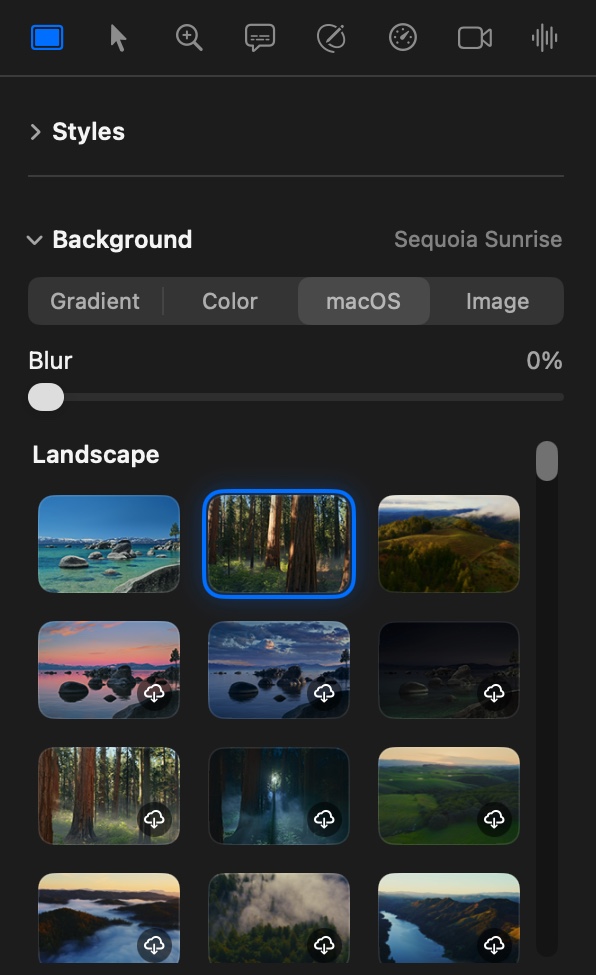Screen dimensions: 596x975
Task: Download the foggy mountains sunrise wallpaper
Action: (154, 945)
